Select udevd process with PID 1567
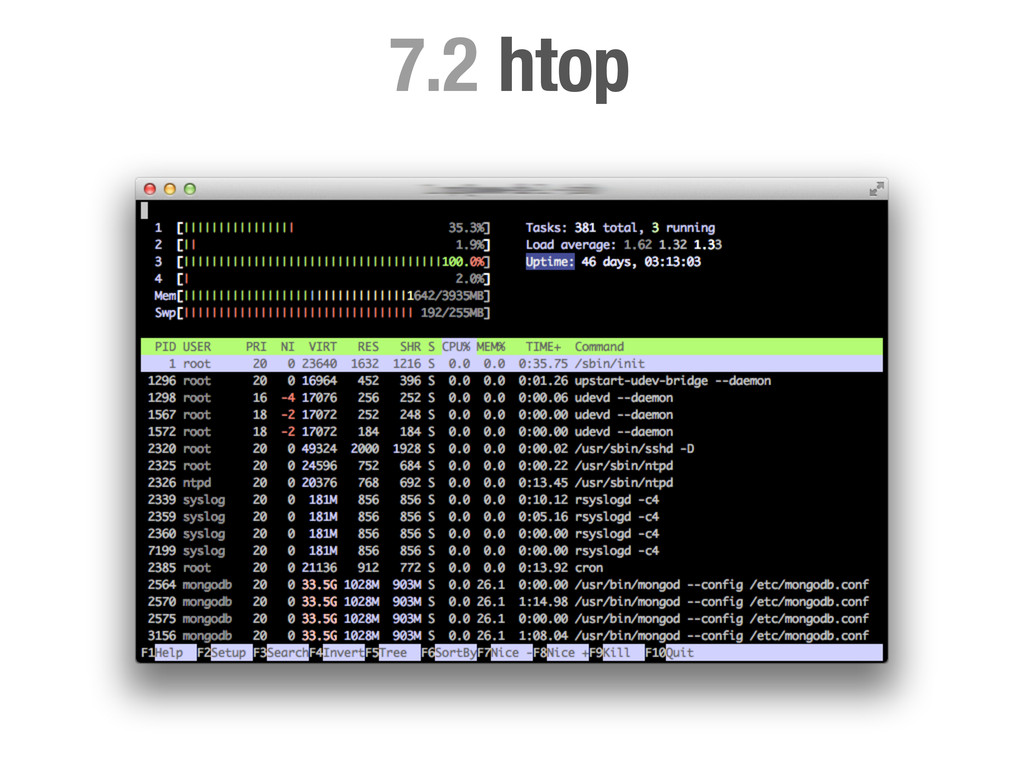Image resolution: width=1024 pixels, height=768 pixels. click(x=512, y=415)
